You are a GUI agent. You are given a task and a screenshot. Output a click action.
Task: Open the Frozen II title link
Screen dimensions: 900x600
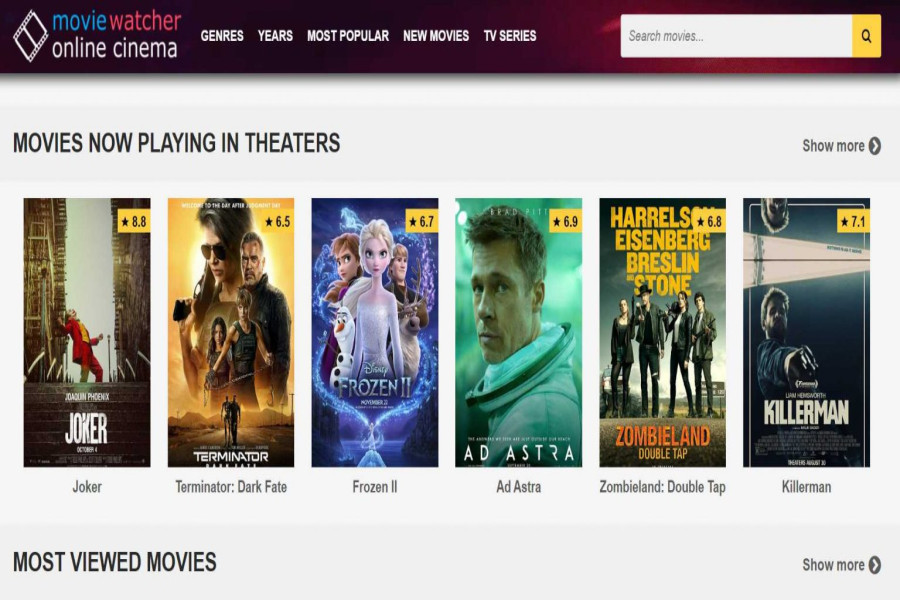375,487
